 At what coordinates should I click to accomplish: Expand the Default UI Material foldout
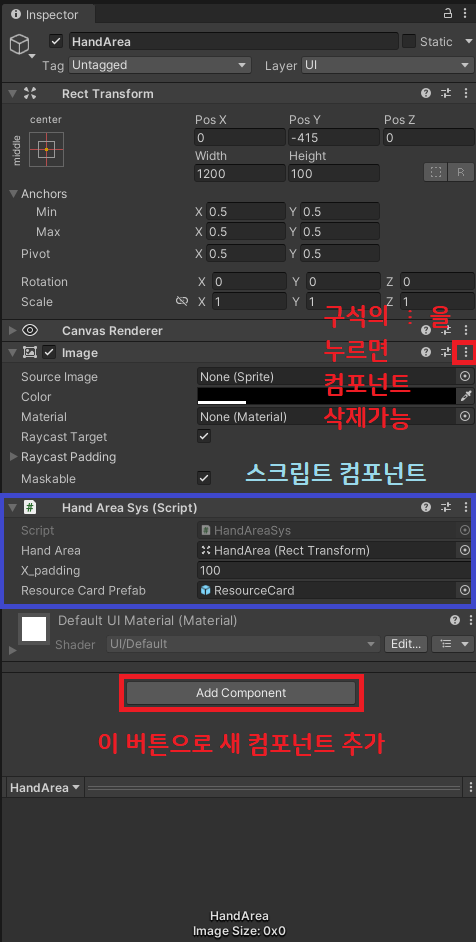click(13, 651)
